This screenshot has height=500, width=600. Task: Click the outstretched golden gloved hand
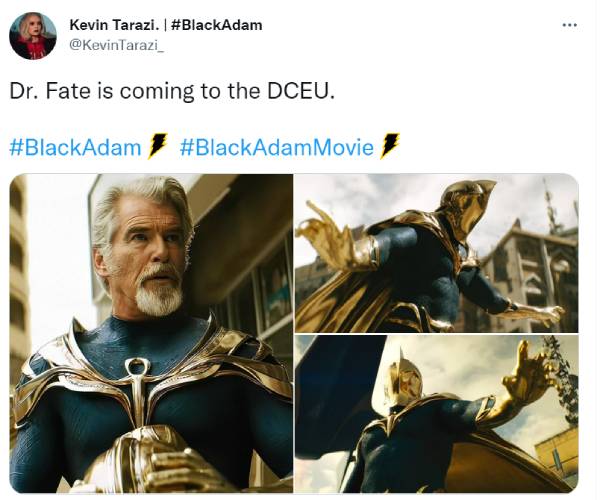527,379
